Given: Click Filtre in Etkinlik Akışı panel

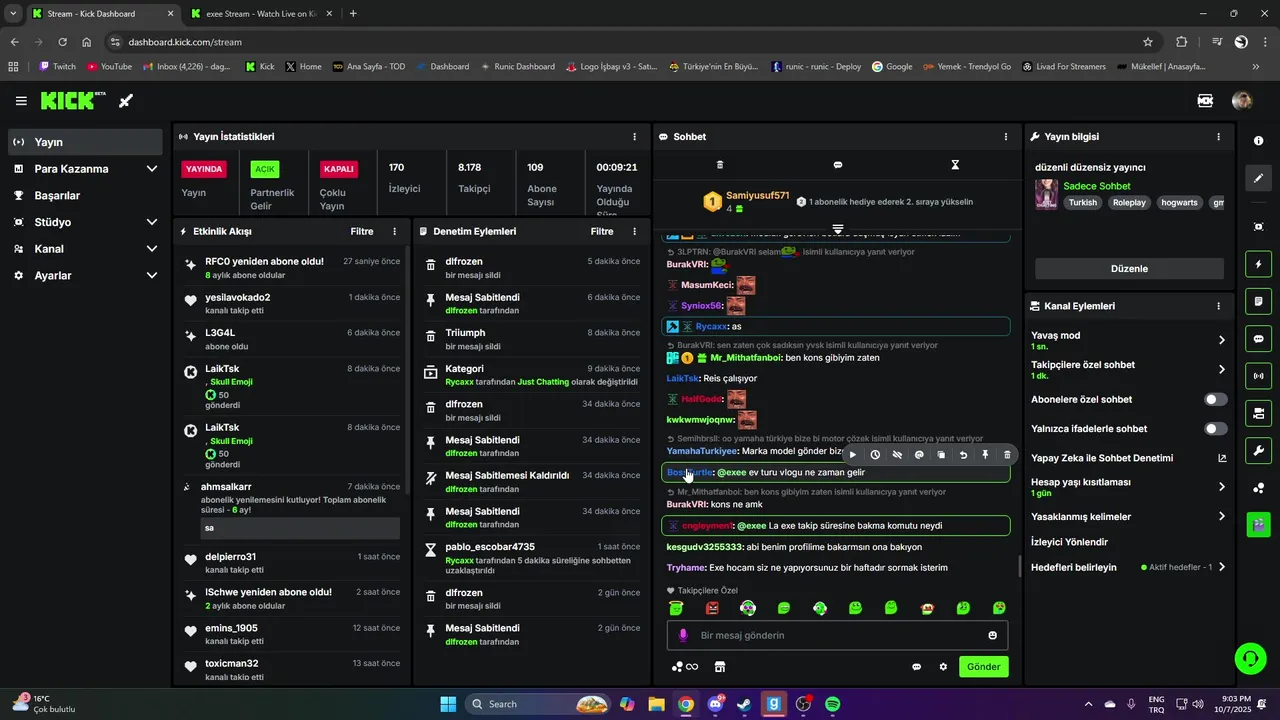Looking at the screenshot, I should (x=362, y=231).
